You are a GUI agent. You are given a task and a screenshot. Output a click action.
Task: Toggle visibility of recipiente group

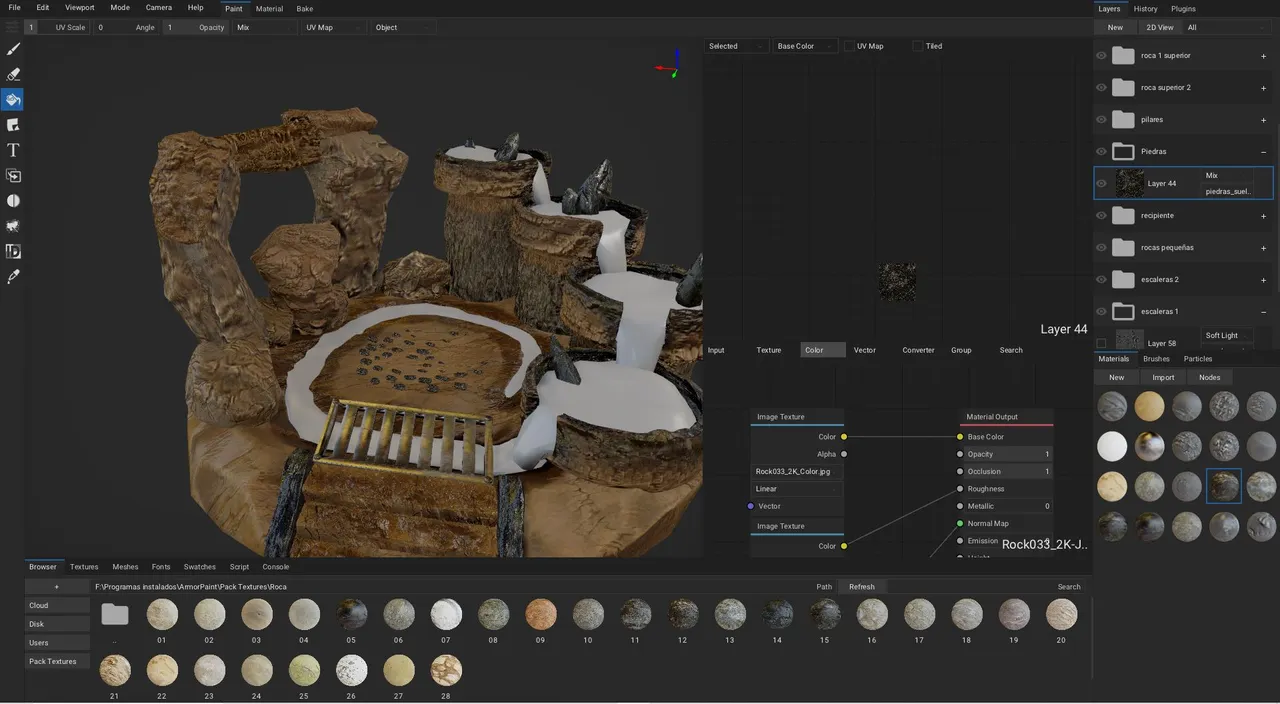(1101, 216)
